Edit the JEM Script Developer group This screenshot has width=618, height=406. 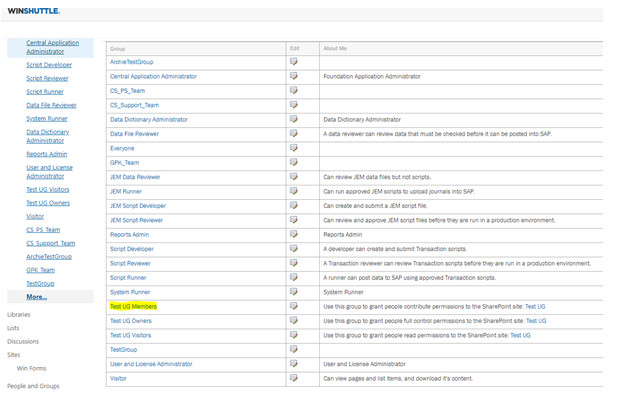[294, 205]
